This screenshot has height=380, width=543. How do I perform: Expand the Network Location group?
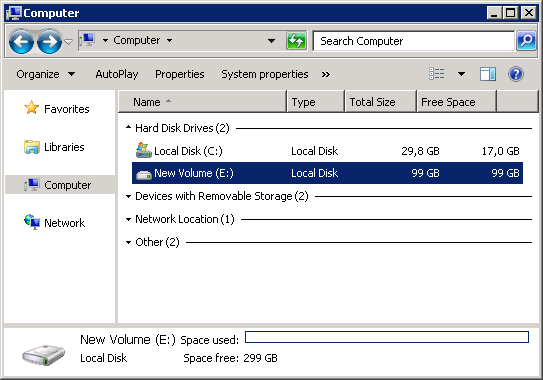[128, 219]
